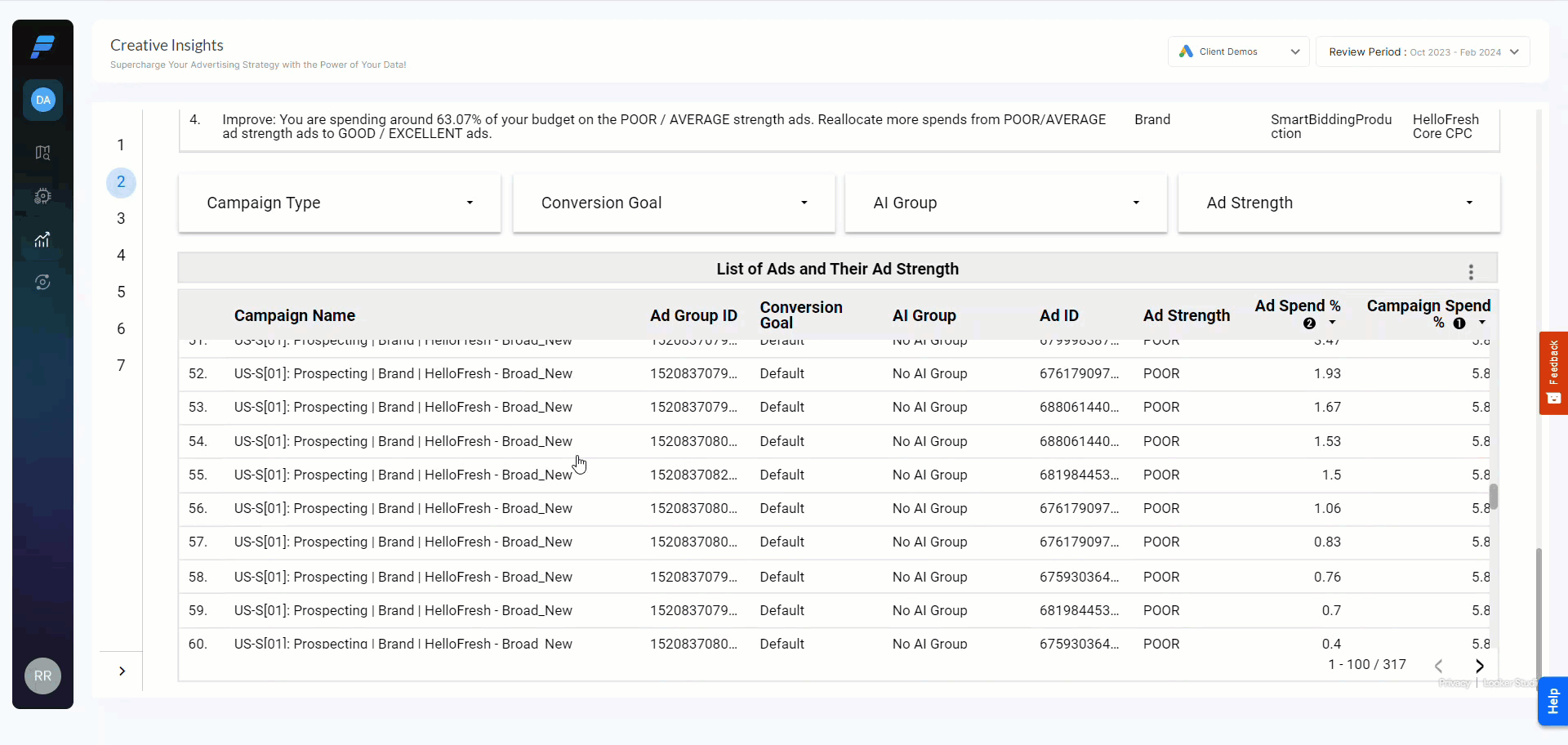This screenshot has height=745, width=1568.
Task: Open the Review Period date dropdown
Action: coord(1423,51)
